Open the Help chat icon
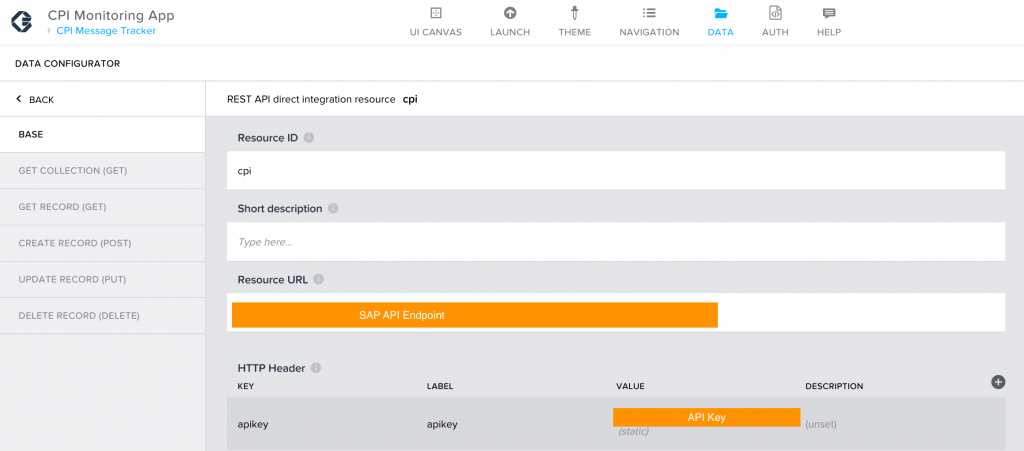 (x=829, y=13)
